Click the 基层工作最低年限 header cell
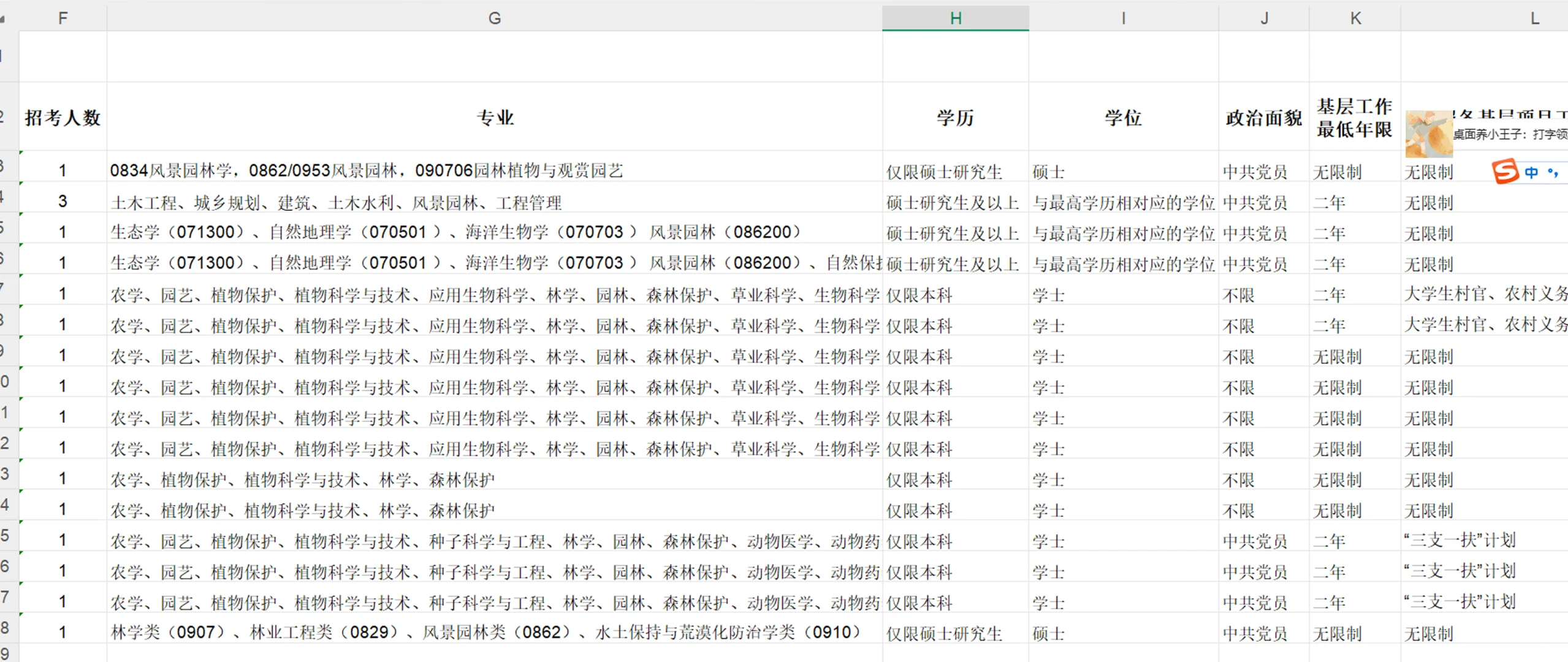 click(x=1354, y=117)
